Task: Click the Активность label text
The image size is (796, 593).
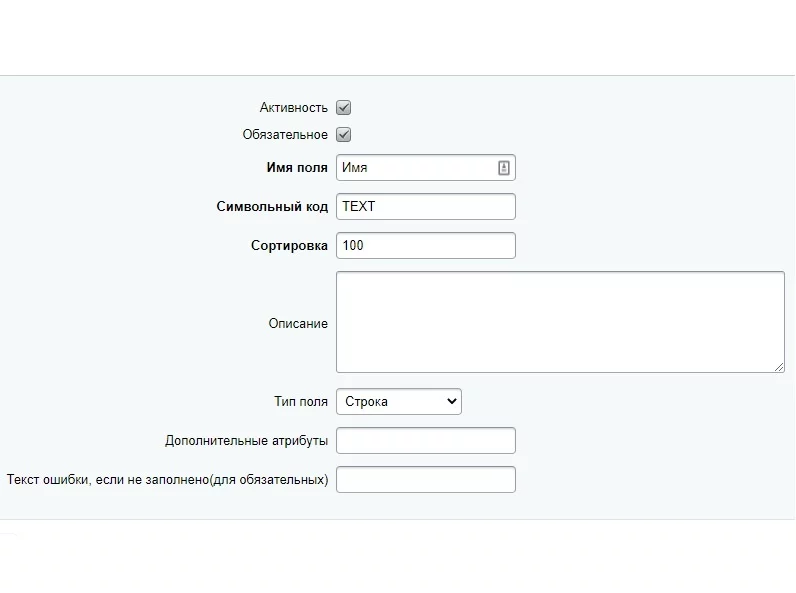Action: coord(293,108)
